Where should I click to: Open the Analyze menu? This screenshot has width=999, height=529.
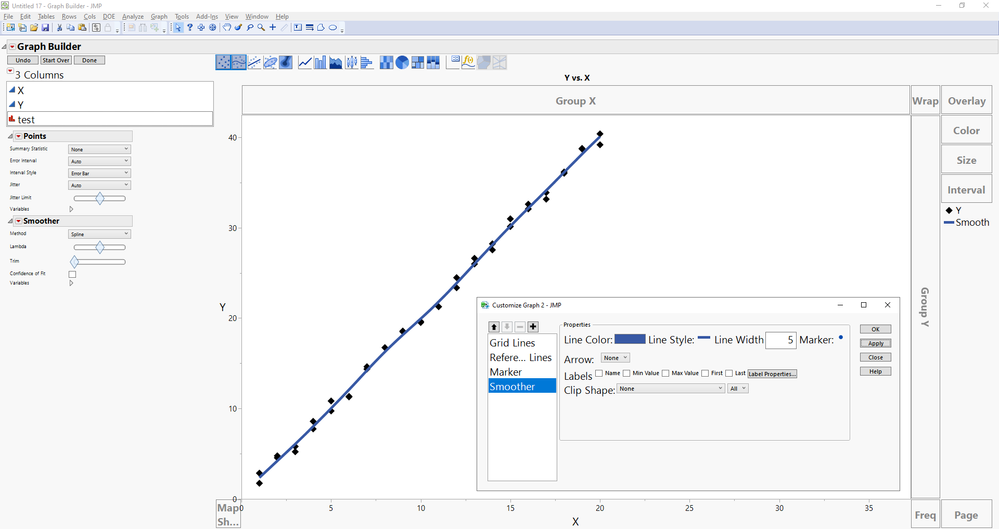(133, 17)
